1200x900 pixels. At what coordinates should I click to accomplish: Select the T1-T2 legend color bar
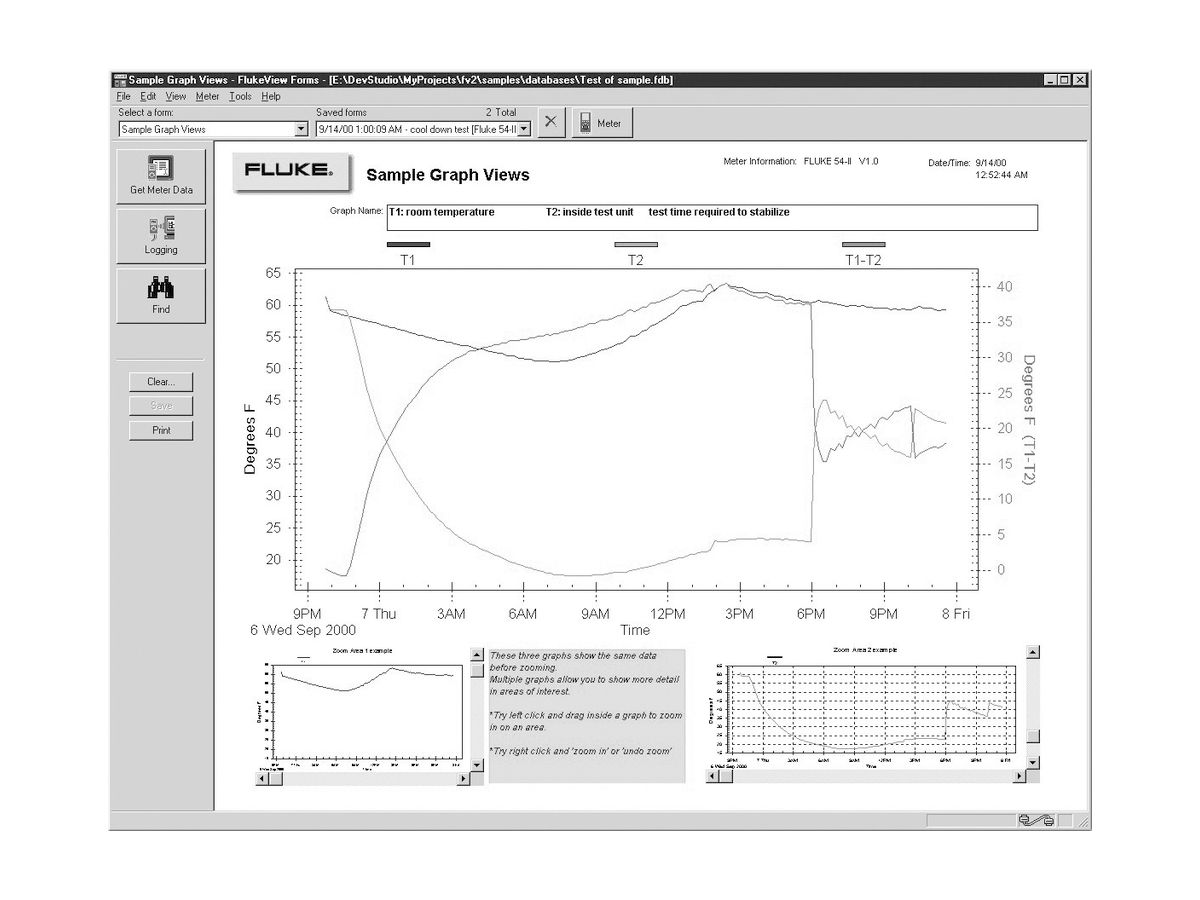(x=864, y=244)
